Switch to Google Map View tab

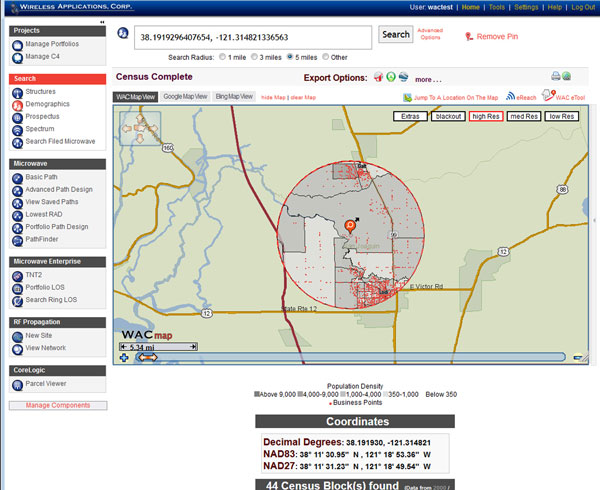[185, 97]
